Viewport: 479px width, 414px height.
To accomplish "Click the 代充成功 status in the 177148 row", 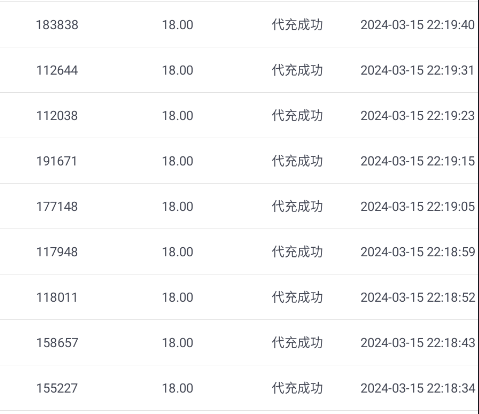I will pos(297,207).
